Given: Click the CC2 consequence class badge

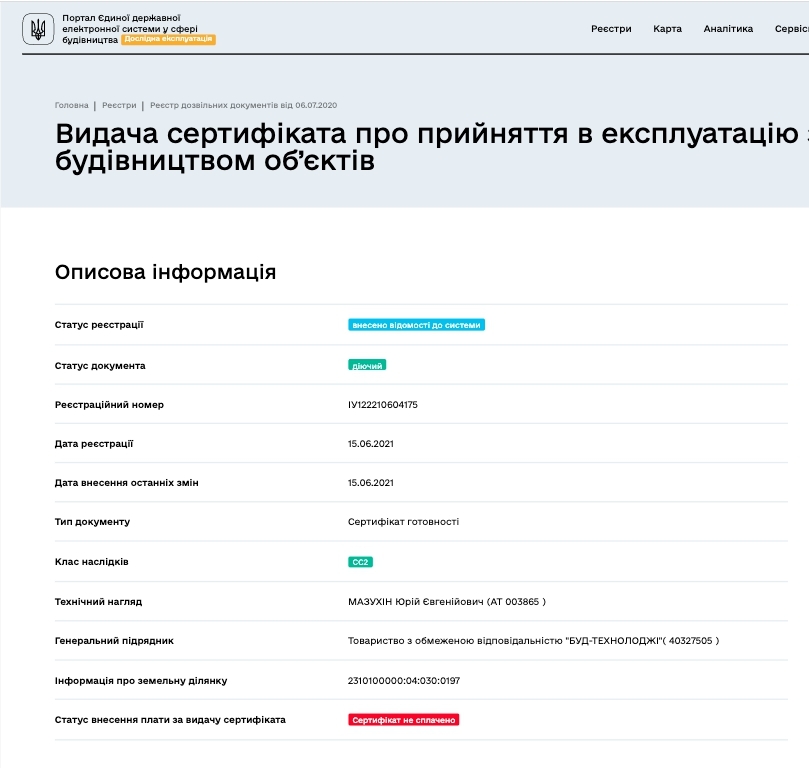Looking at the screenshot, I should pos(360,562).
